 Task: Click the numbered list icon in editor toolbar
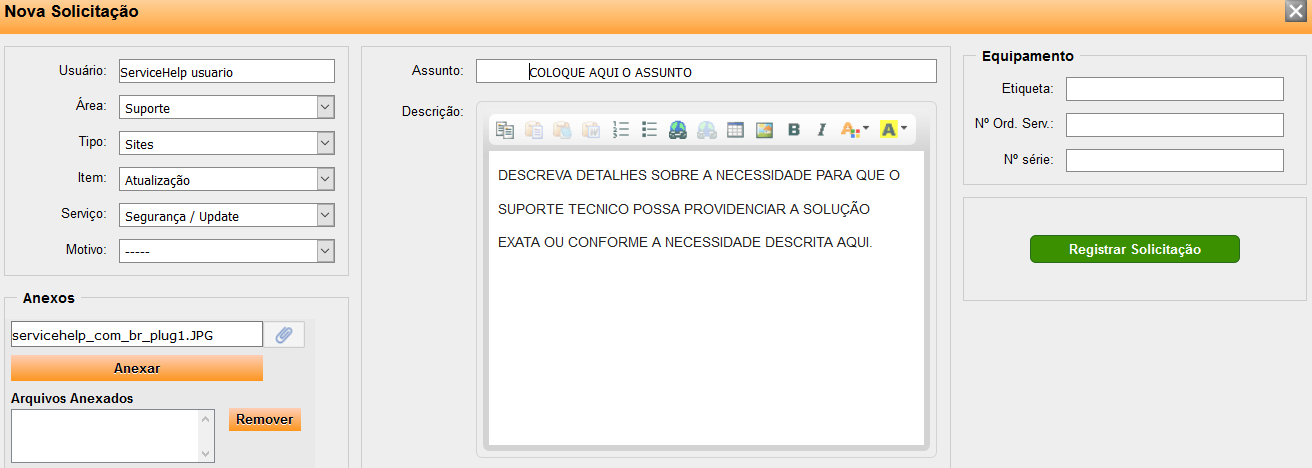tap(620, 129)
